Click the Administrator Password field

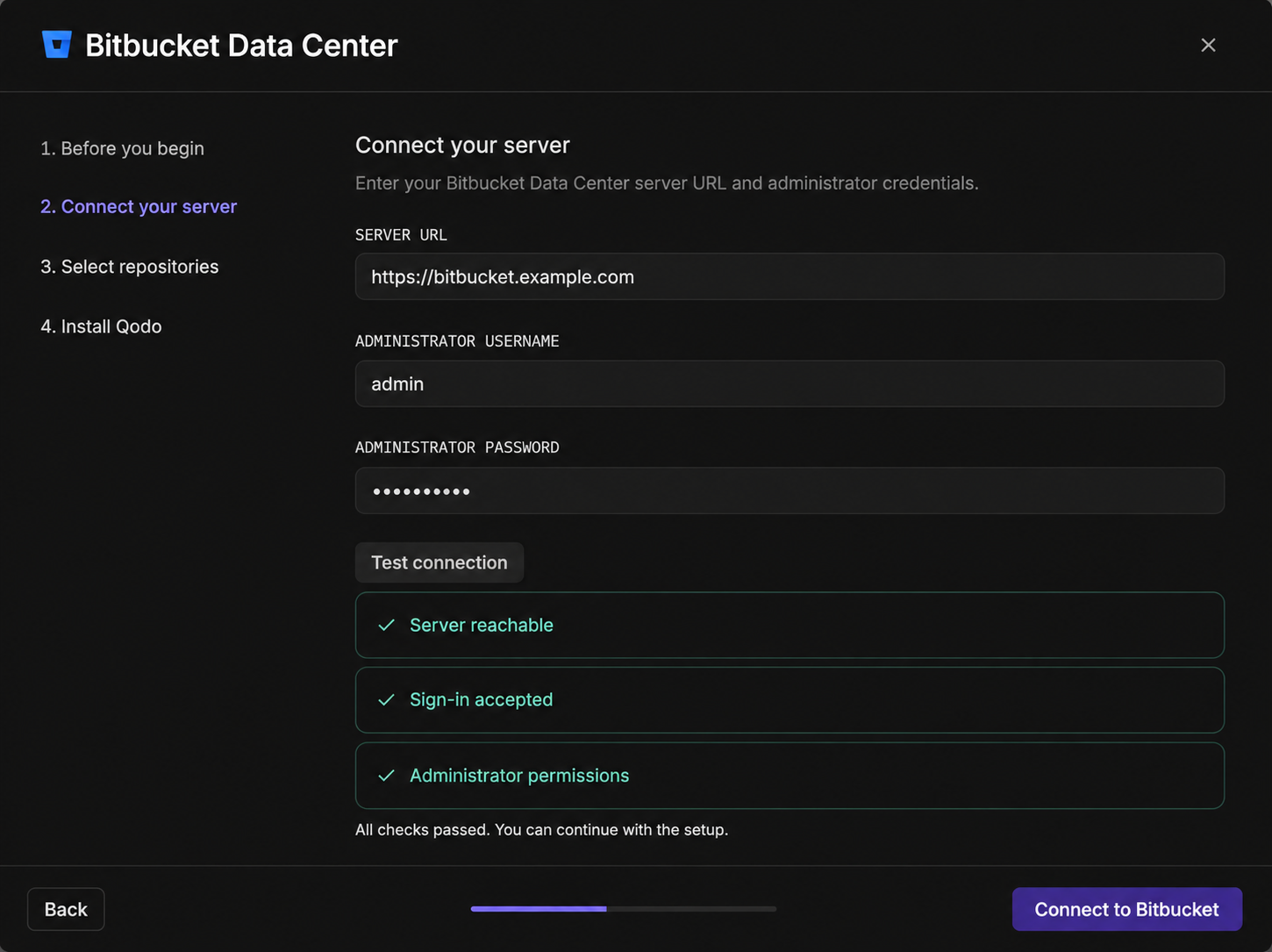(790, 490)
